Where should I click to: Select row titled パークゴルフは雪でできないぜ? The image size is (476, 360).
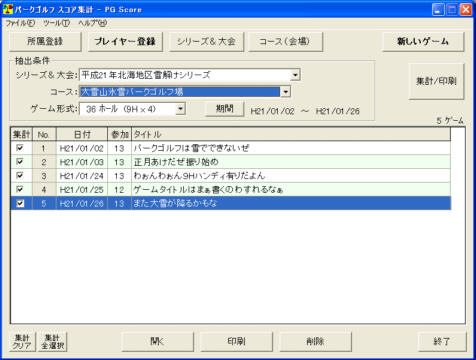tap(231, 148)
